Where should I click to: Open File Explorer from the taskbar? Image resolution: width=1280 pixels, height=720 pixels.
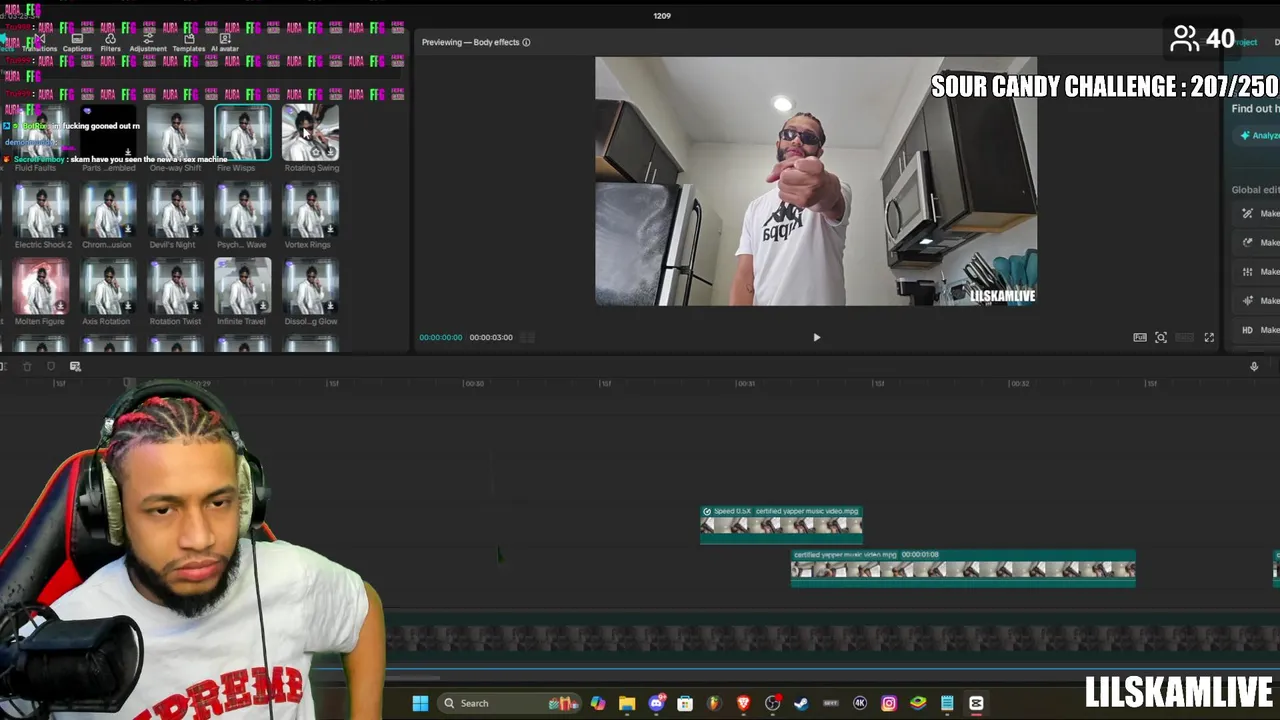click(627, 703)
